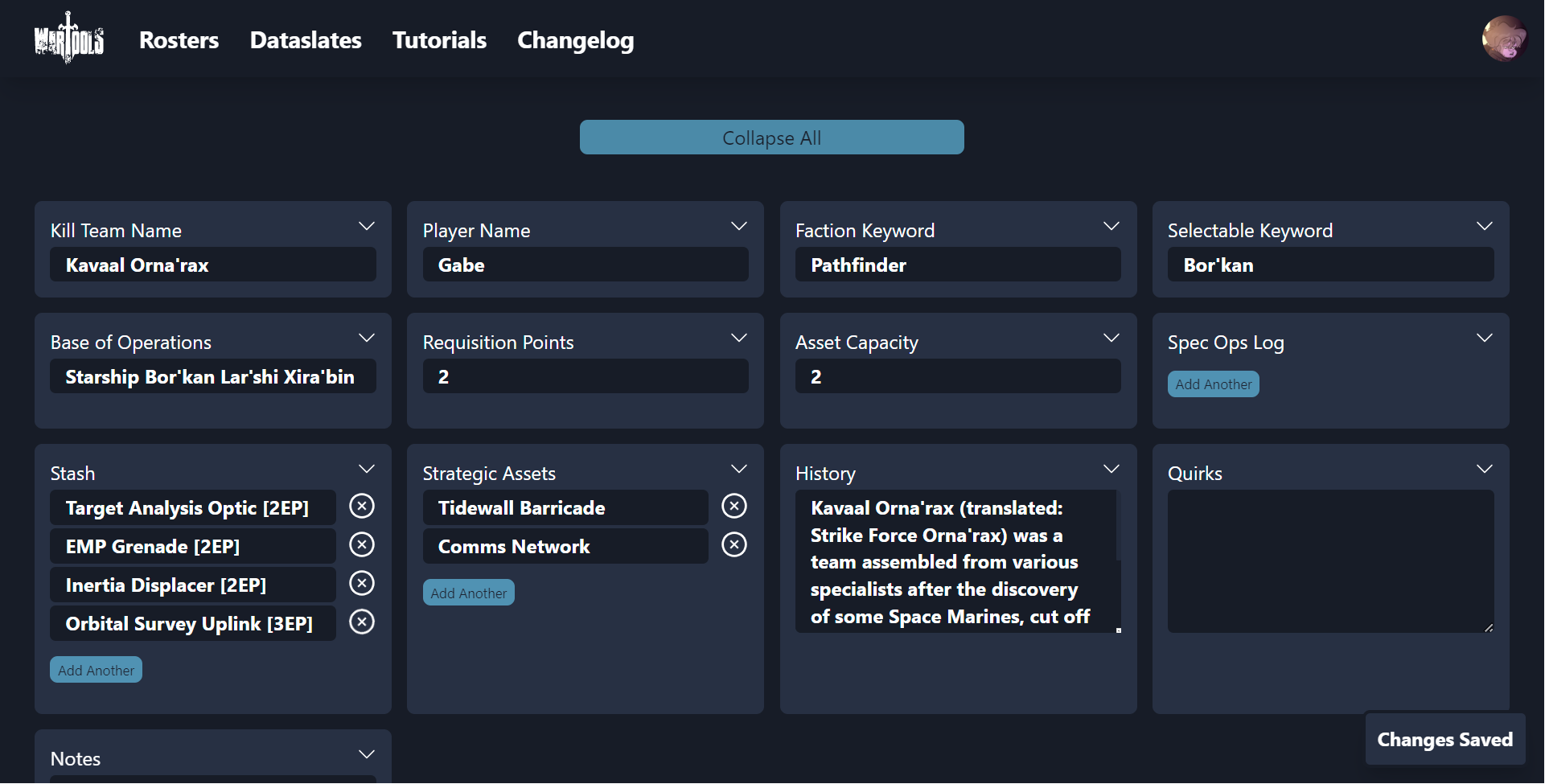Collapse the Player Name card
The width and height of the screenshot is (1545, 784).
coord(739,227)
